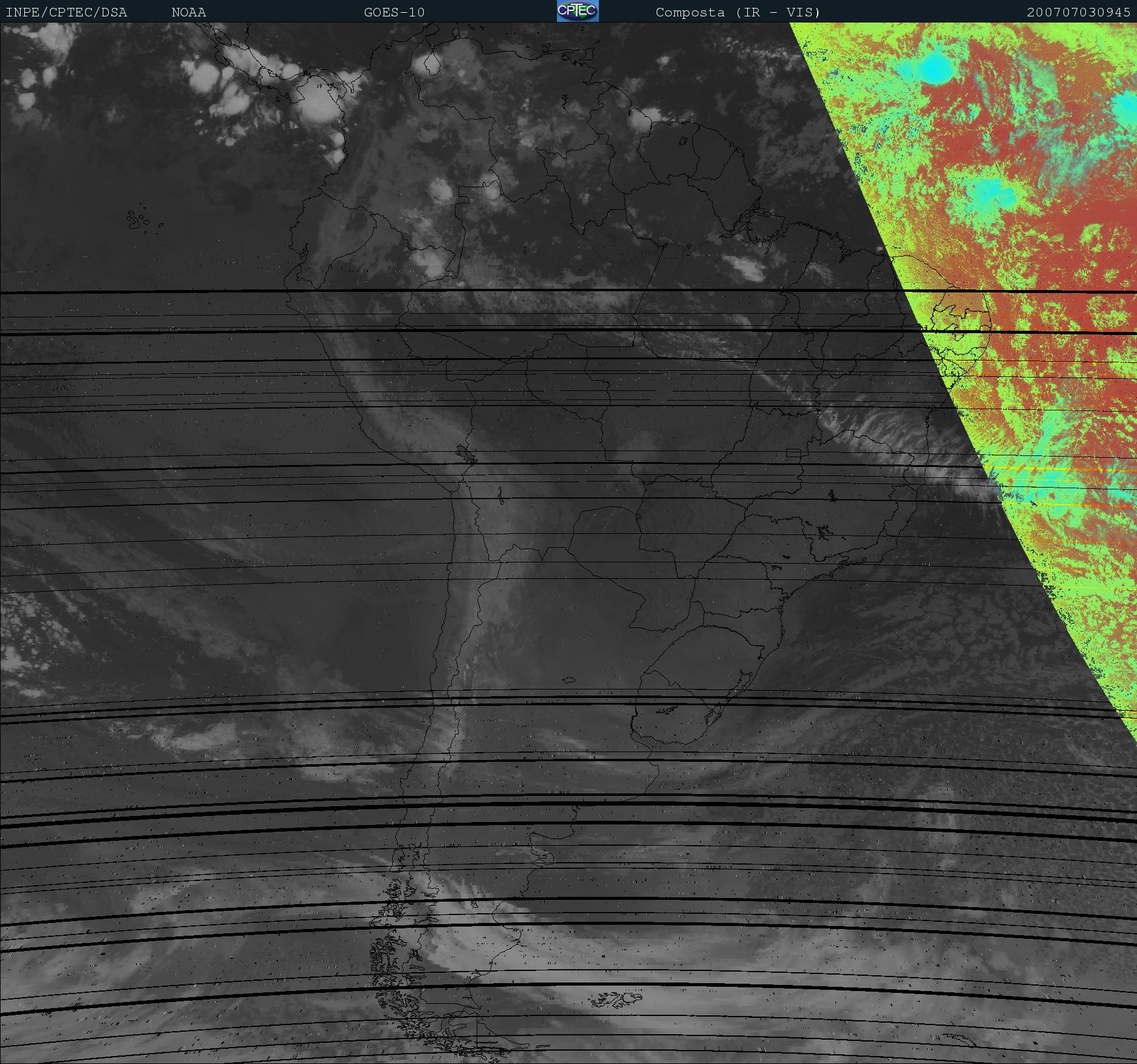Viewport: 1137px width, 1064px height.
Task: Select the GOES-10 satellite label
Action: click(394, 12)
